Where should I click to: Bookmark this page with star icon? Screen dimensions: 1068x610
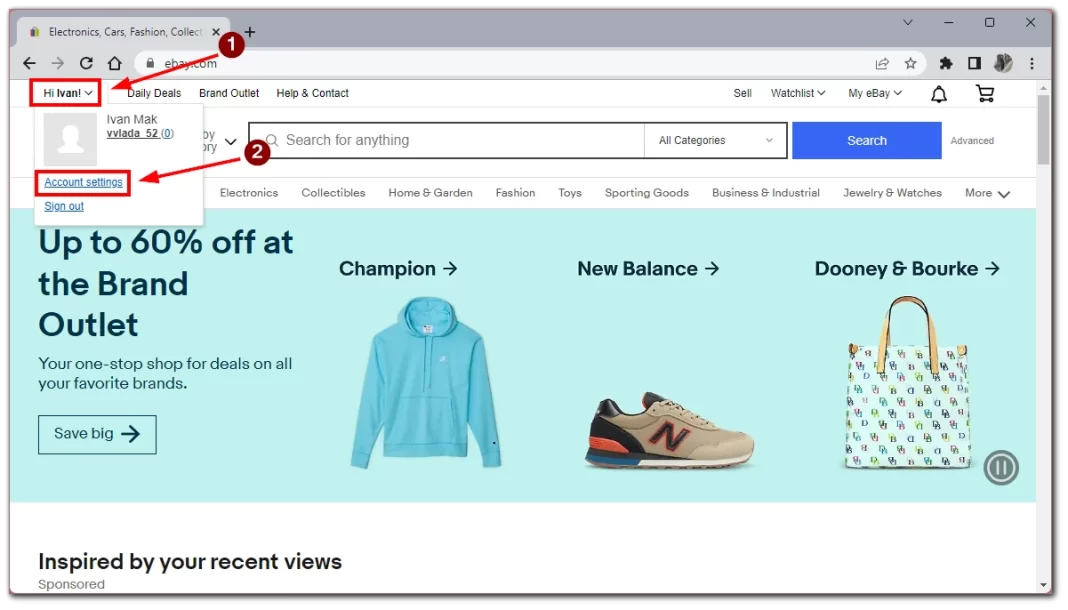(x=910, y=63)
